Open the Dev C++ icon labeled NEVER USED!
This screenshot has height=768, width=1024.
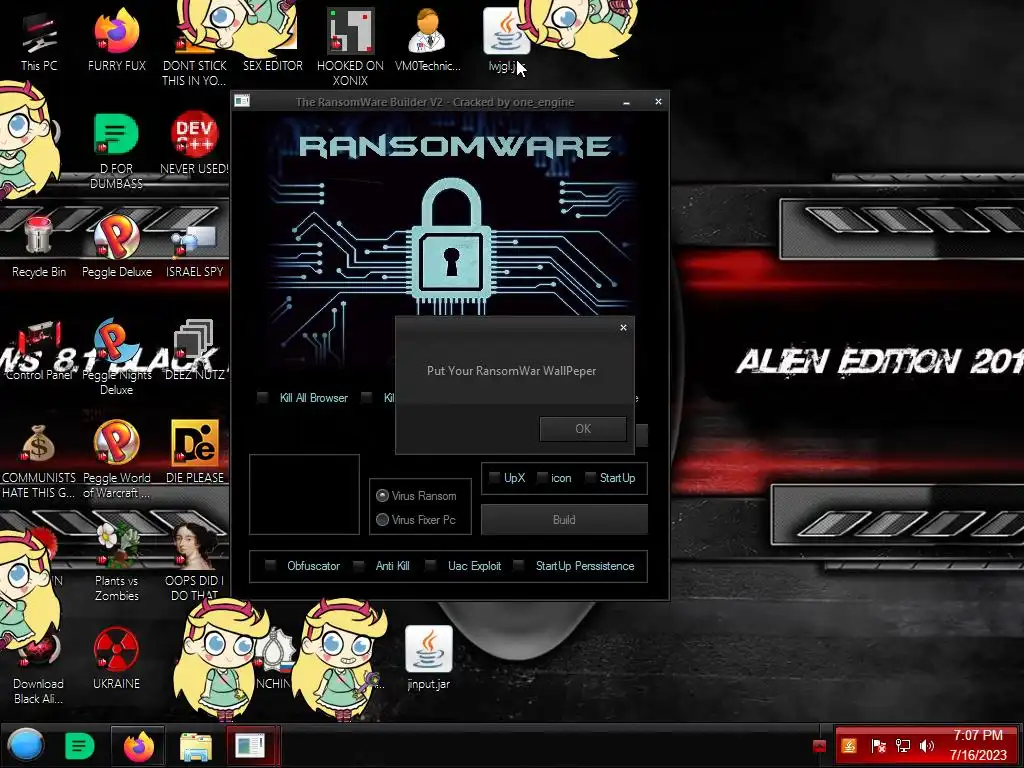(194, 144)
